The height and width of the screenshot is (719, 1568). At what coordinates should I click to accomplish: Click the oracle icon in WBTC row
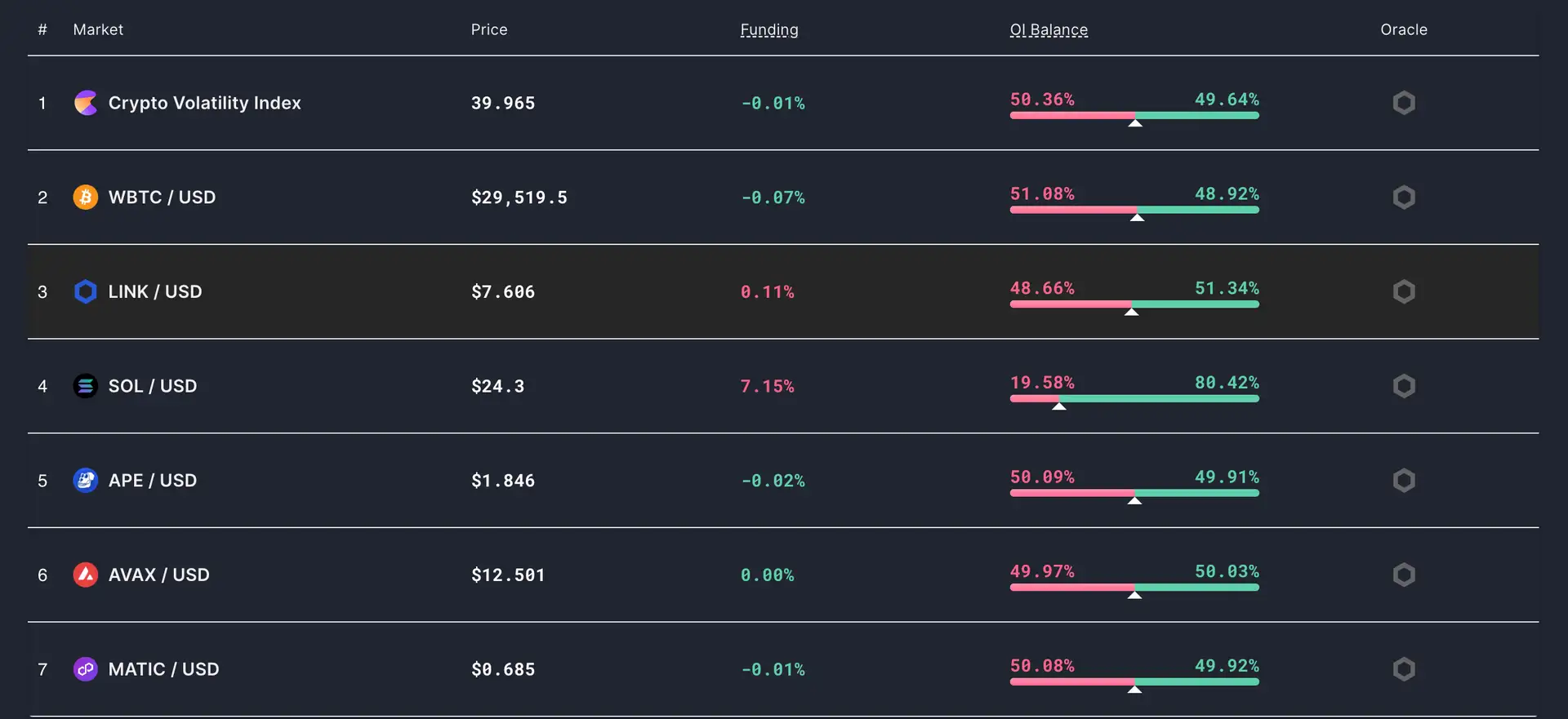pyautogui.click(x=1404, y=198)
